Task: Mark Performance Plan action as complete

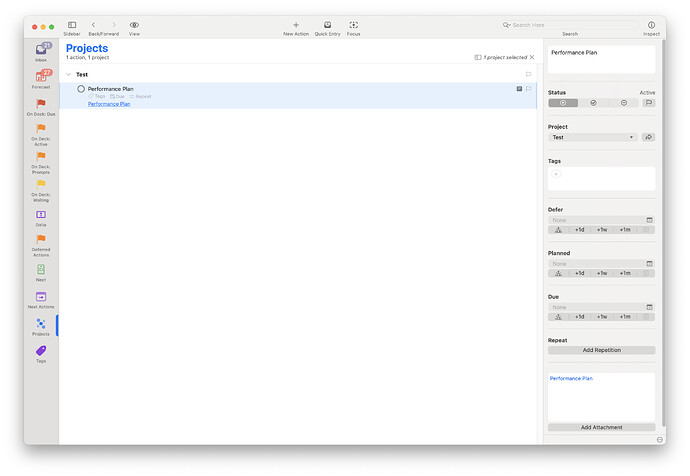Action: click(81, 89)
